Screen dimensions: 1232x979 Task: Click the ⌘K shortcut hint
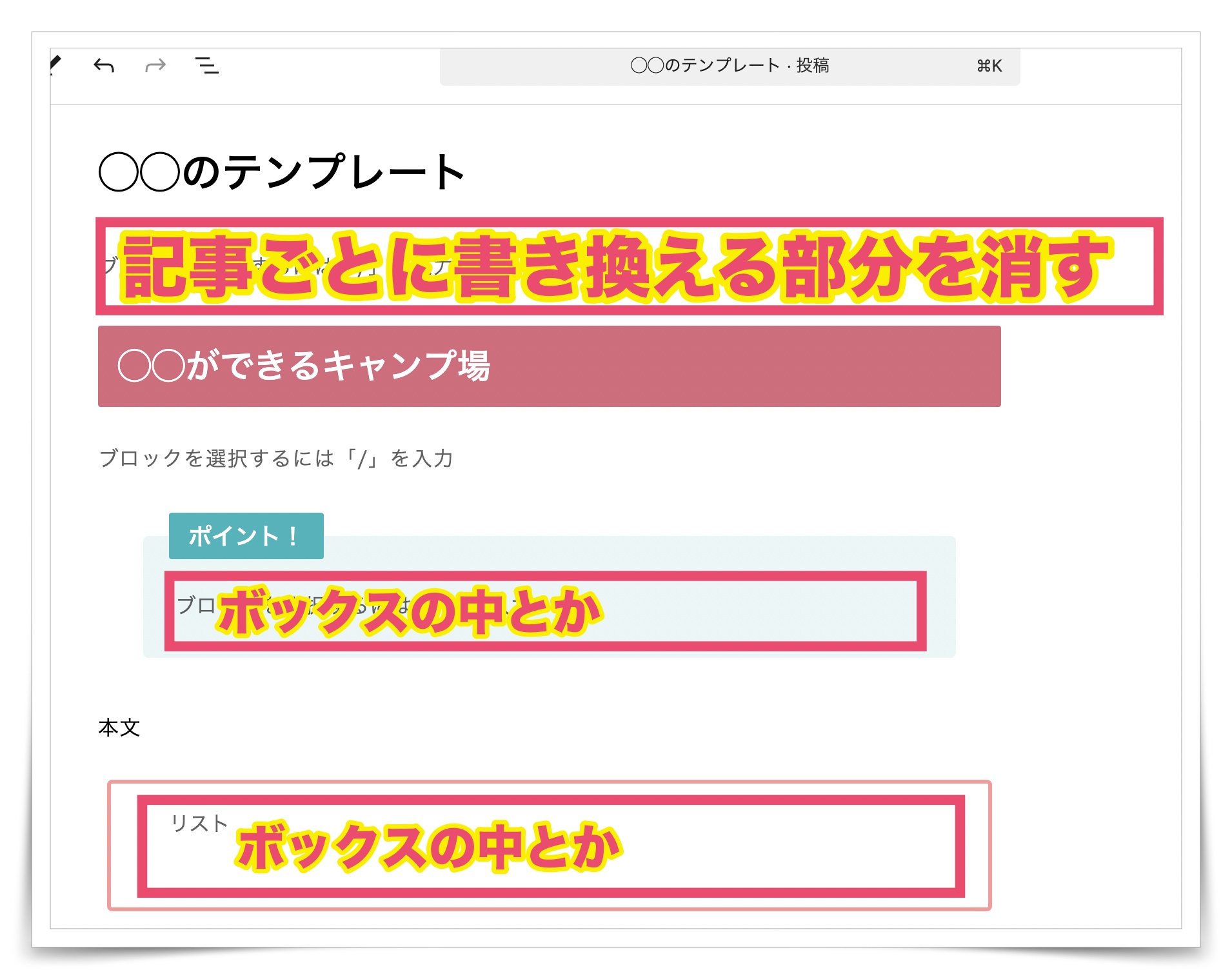989,66
